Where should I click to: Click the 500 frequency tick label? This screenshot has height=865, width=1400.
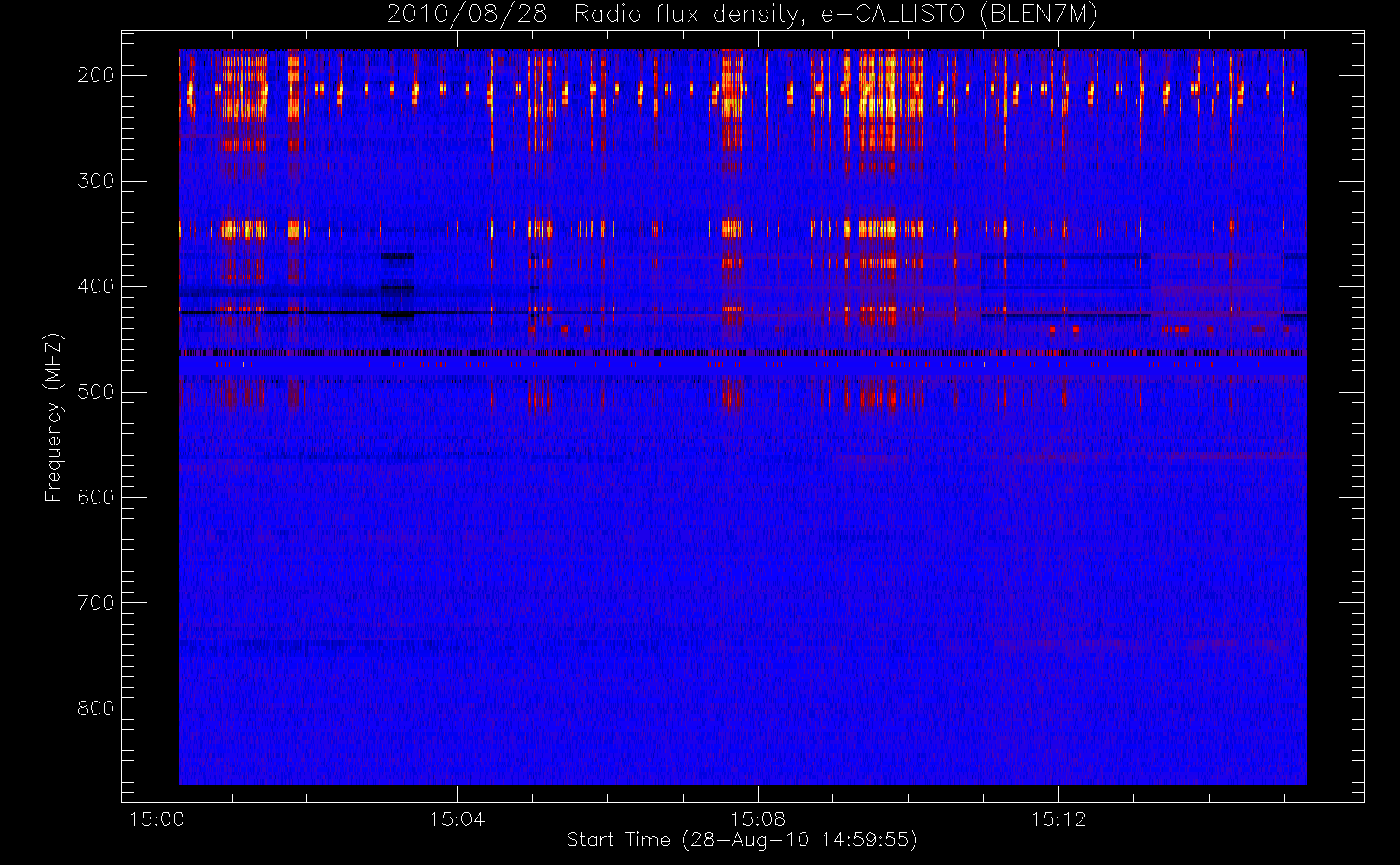coord(96,392)
